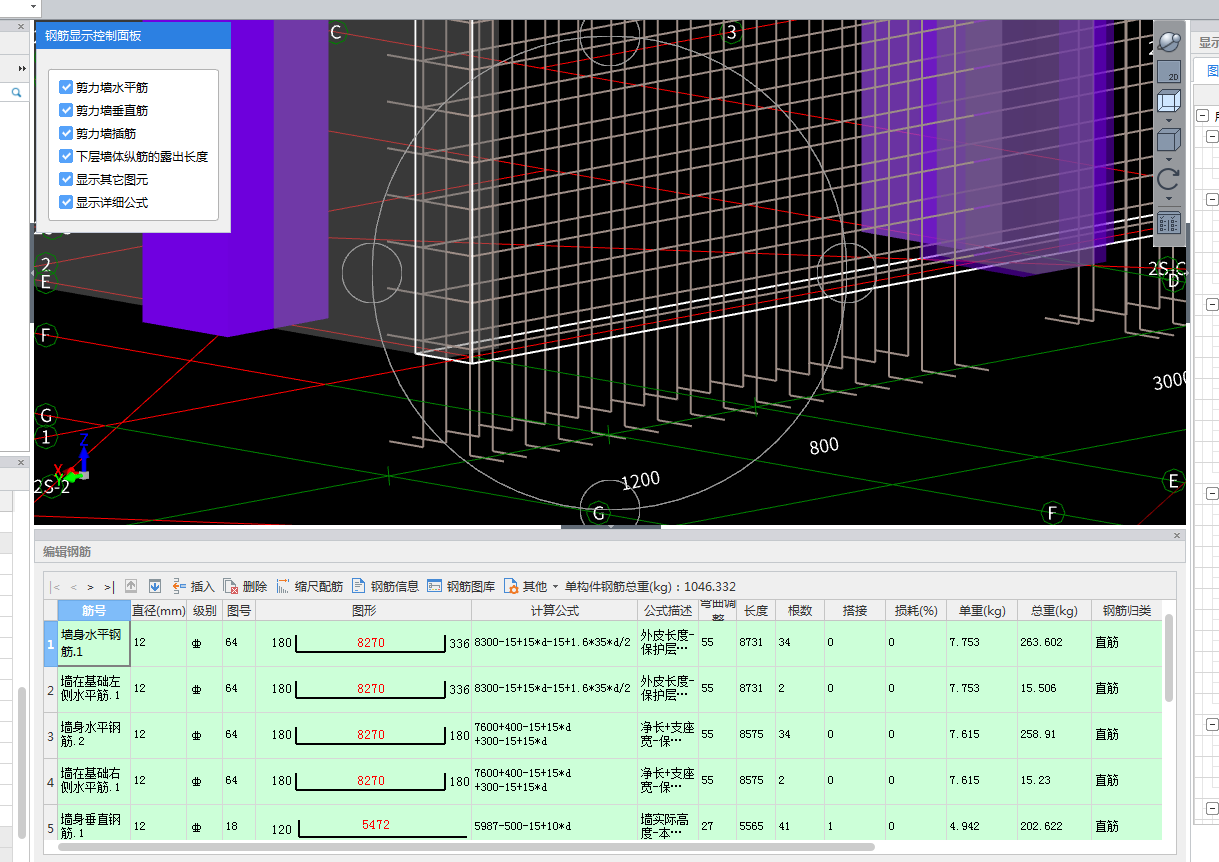Click the 钢筋归类 column header
This screenshot has height=862, width=1219.
1126,610
